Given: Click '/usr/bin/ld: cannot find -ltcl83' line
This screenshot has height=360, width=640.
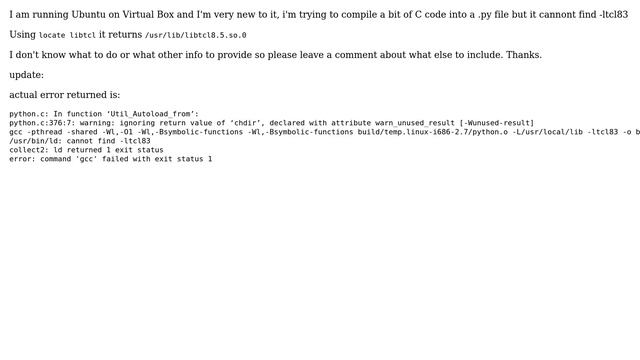Looking at the screenshot, I should tap(80, 141).
